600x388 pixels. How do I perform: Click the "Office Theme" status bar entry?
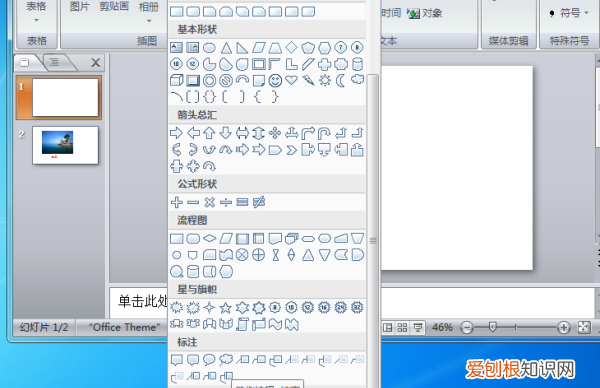[124, 328]
